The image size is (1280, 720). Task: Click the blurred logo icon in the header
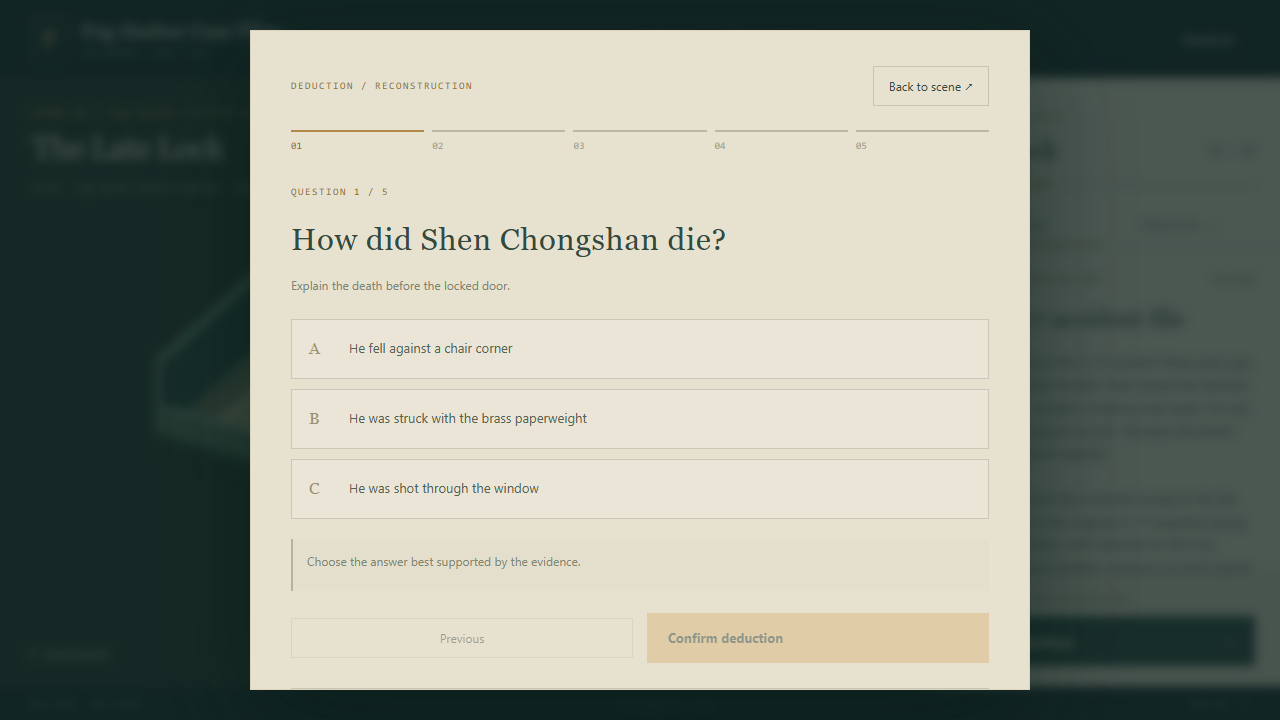pyautogui.click(x=50, y=38)
